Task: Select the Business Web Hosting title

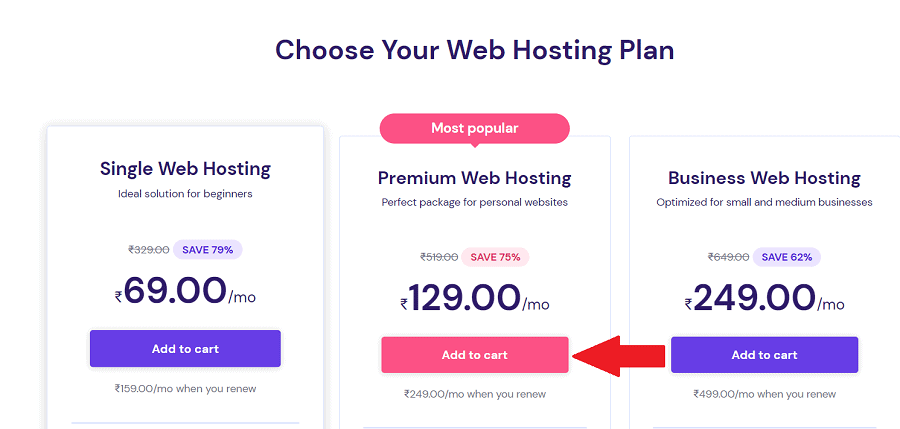Action: [764, 178]
